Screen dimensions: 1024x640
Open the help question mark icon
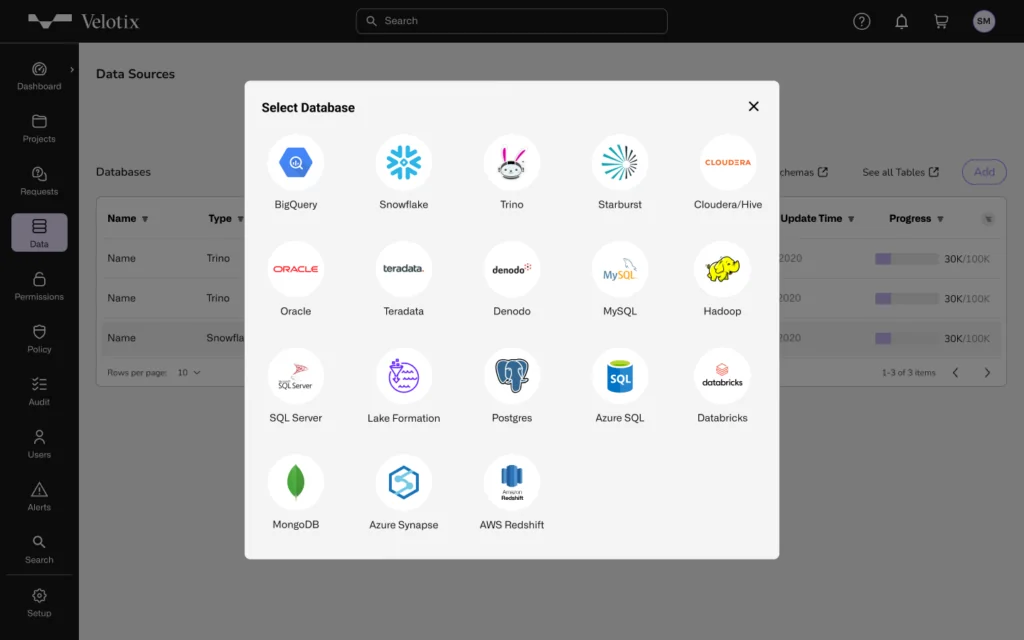pyautogui.click(x=861, y=22)
